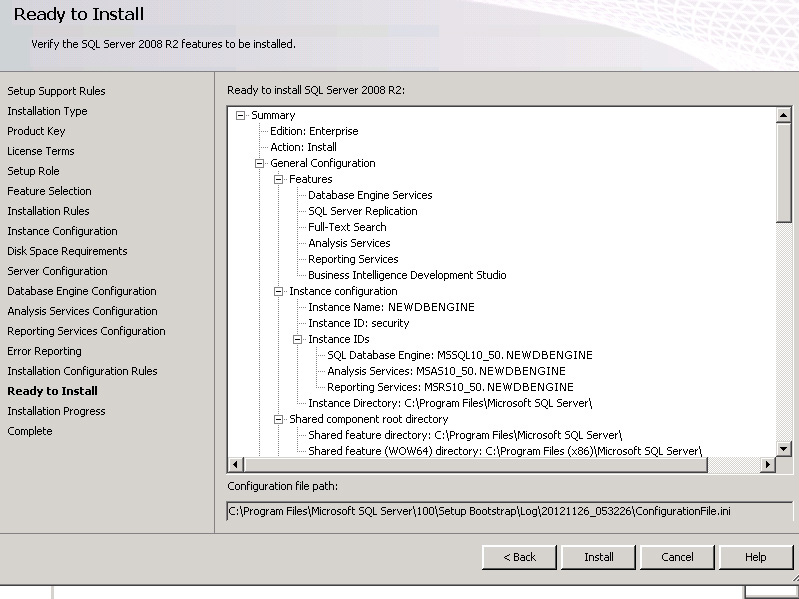
Task: Select the Installation Progress step
Action: 56,411
